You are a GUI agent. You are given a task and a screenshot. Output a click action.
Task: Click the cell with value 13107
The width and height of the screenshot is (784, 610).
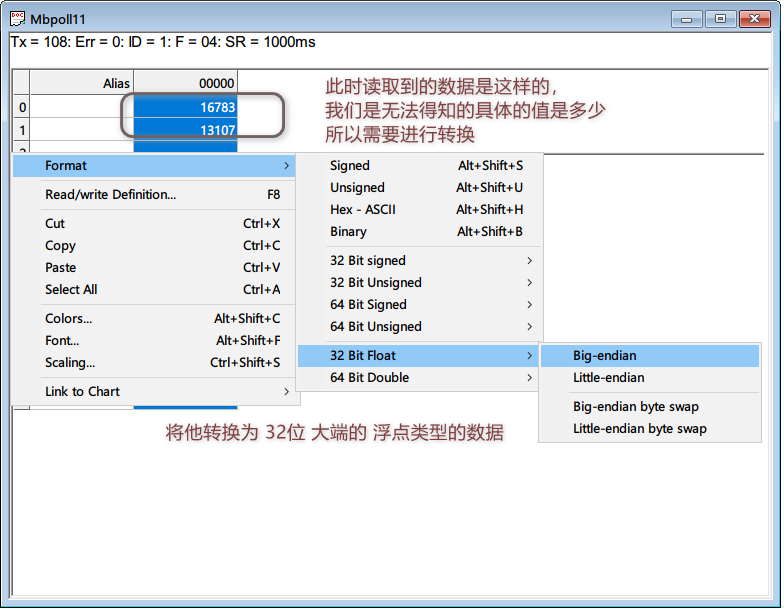coord(186,130)
